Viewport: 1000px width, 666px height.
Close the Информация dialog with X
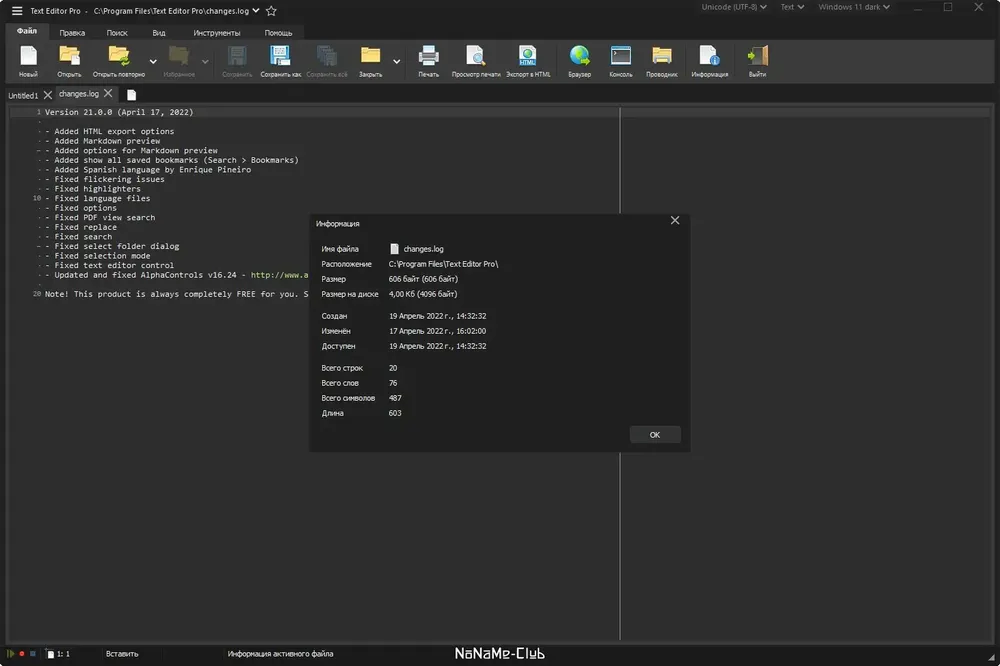tap(675, 221)
